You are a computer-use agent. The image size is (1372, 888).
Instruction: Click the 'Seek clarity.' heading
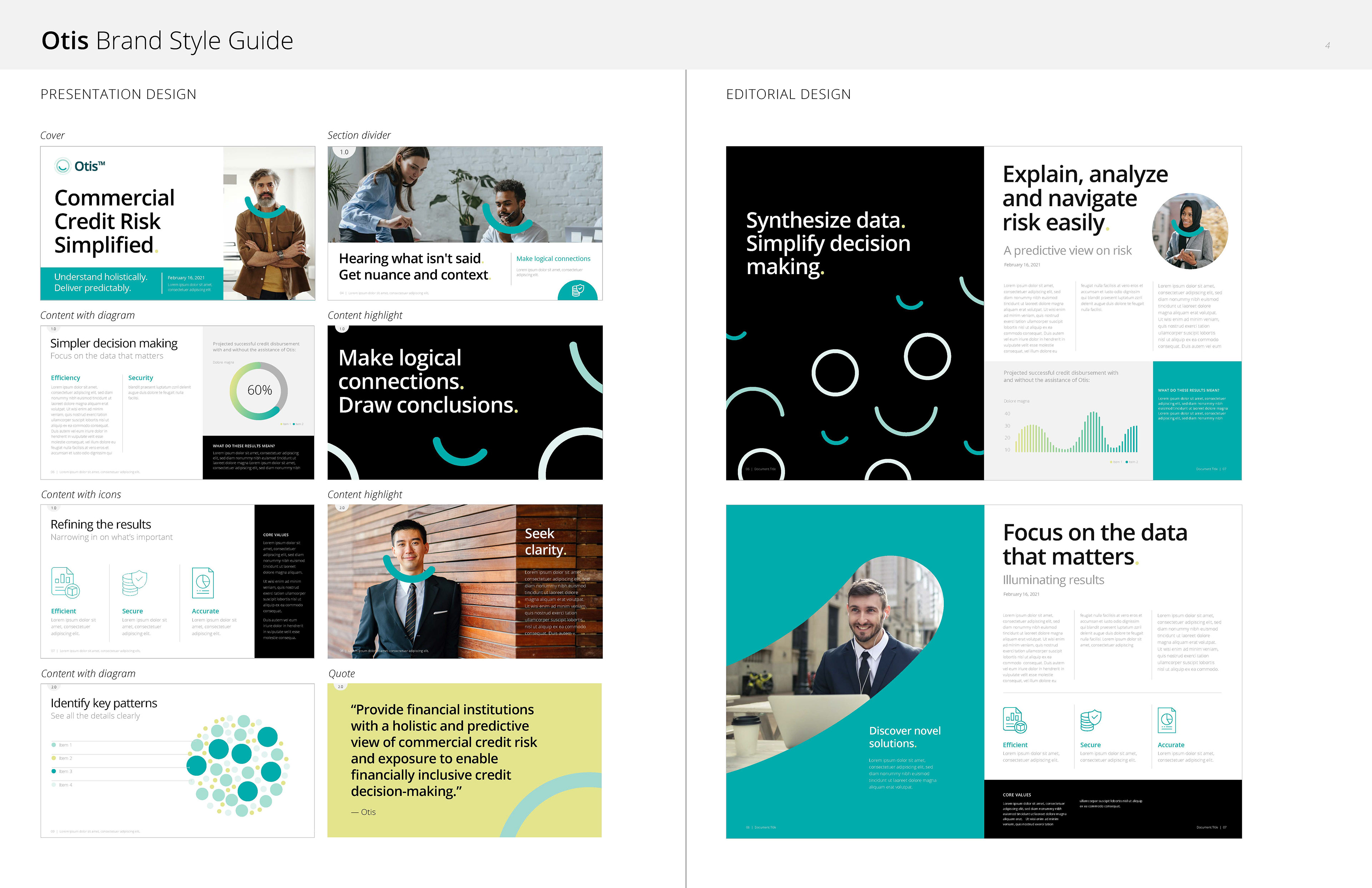[x=545, y=541]
